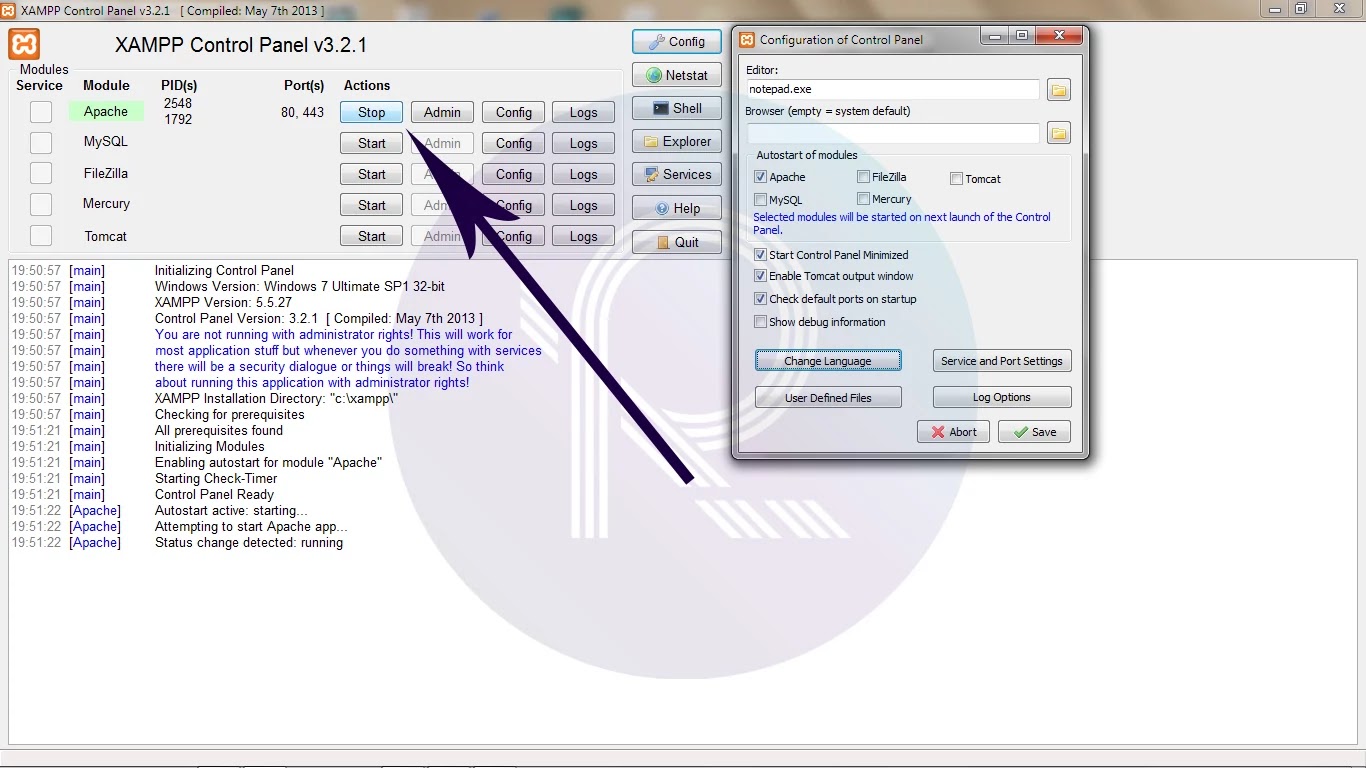Image resolution: width=1366 pixels, height=768 pixels.
Task: View Apache Logs
Action: (x=583, y=113)
